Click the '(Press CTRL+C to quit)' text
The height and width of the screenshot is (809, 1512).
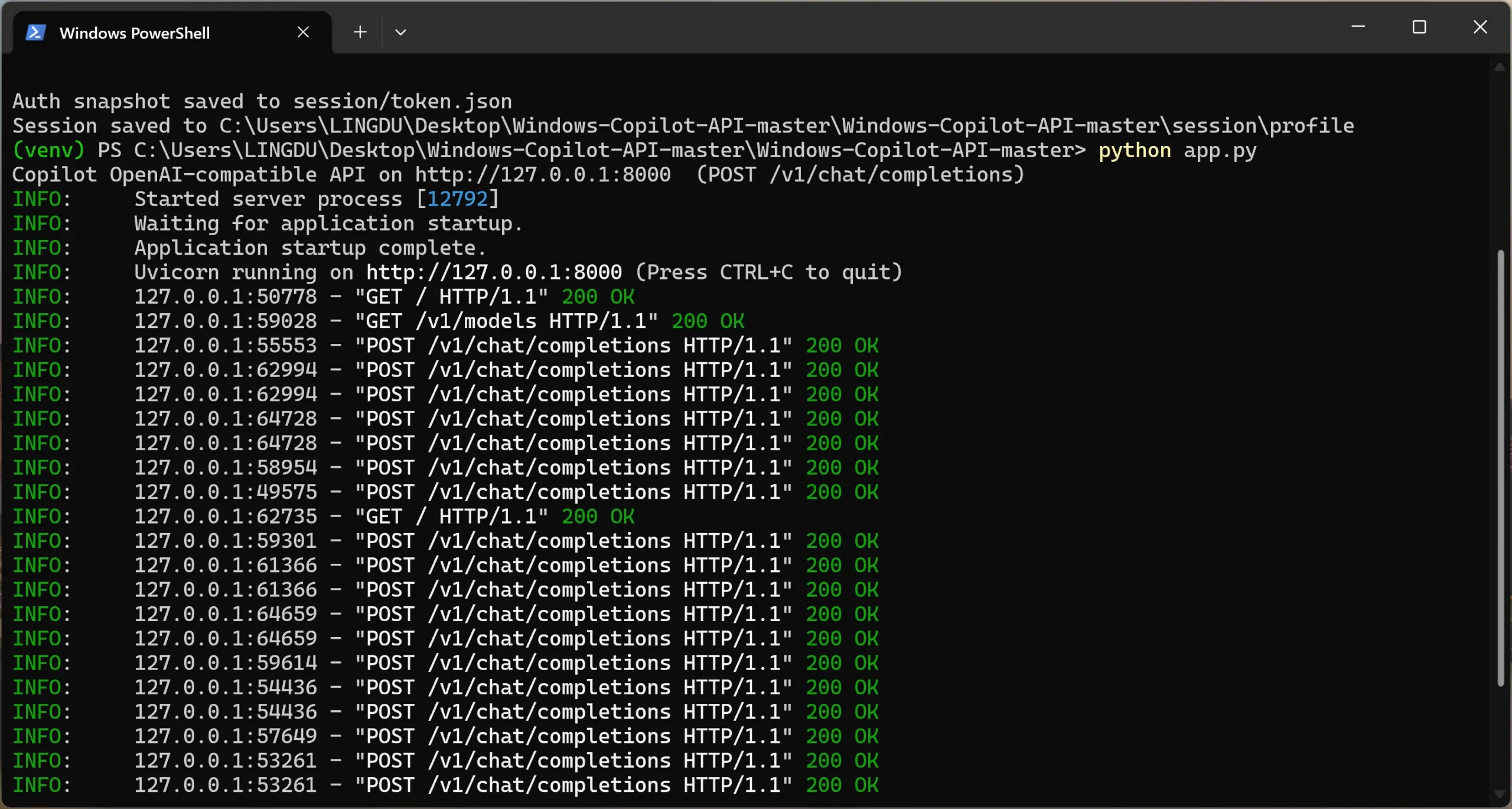coord(769,272)
